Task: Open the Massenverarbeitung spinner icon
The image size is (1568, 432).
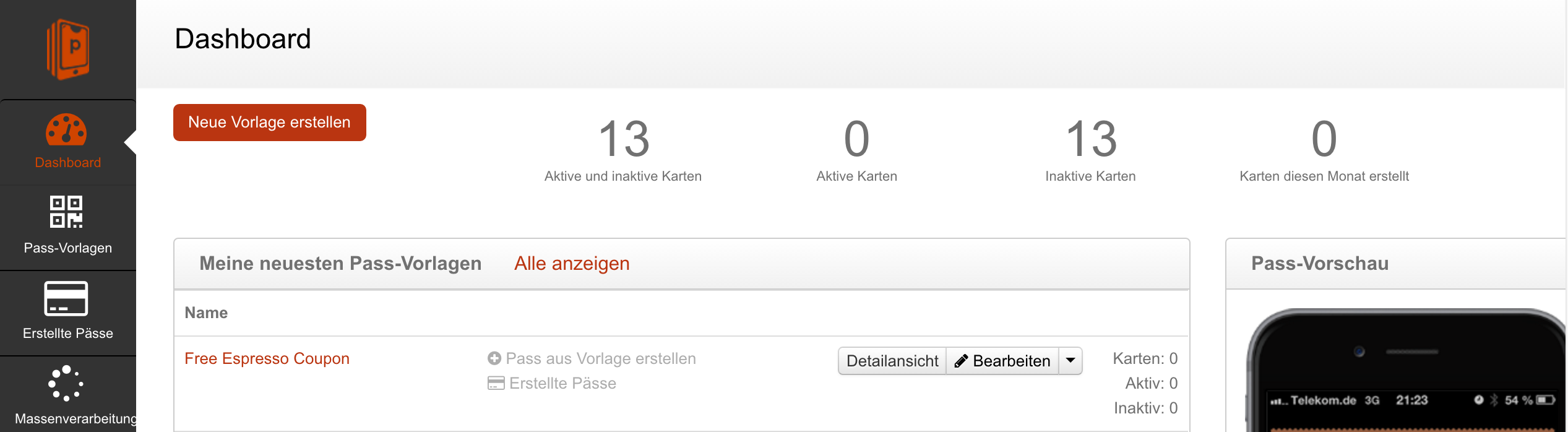Action: coord(66,383)
